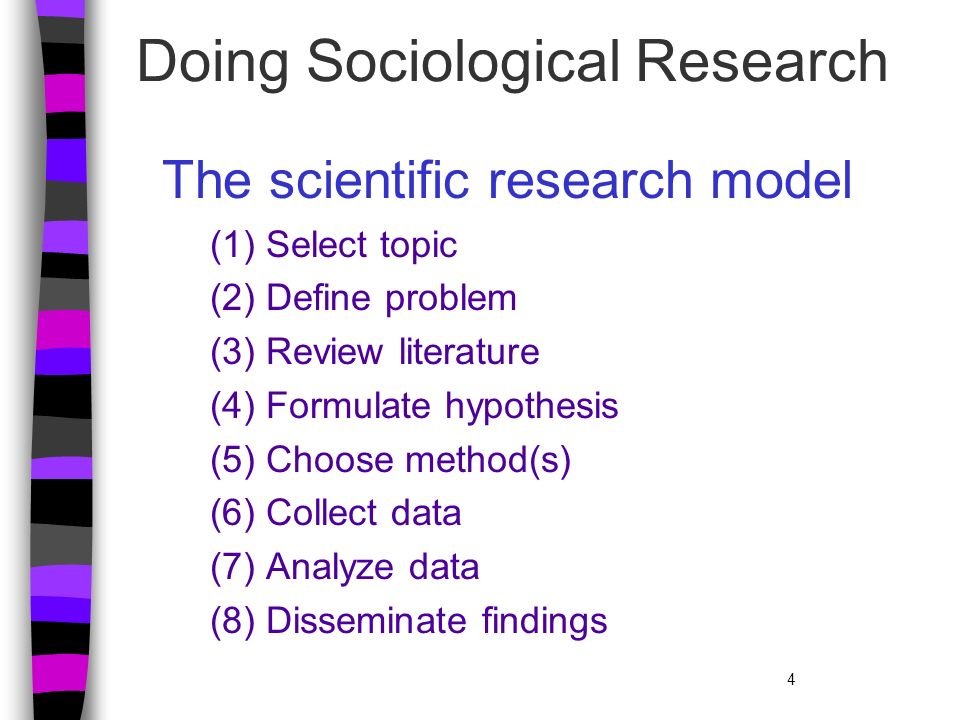Select the Choose method(s) step

[391, 460]
